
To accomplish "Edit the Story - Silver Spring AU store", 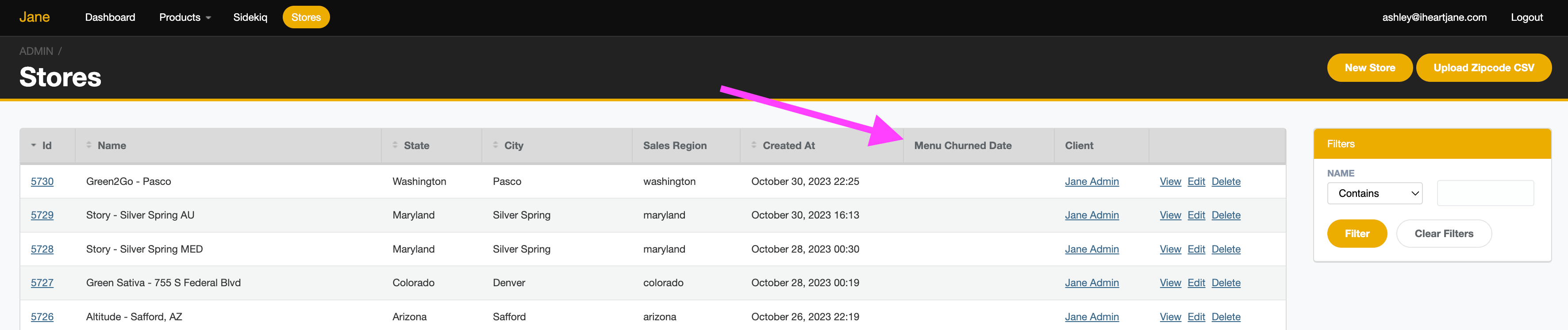I will (1195, 215).
